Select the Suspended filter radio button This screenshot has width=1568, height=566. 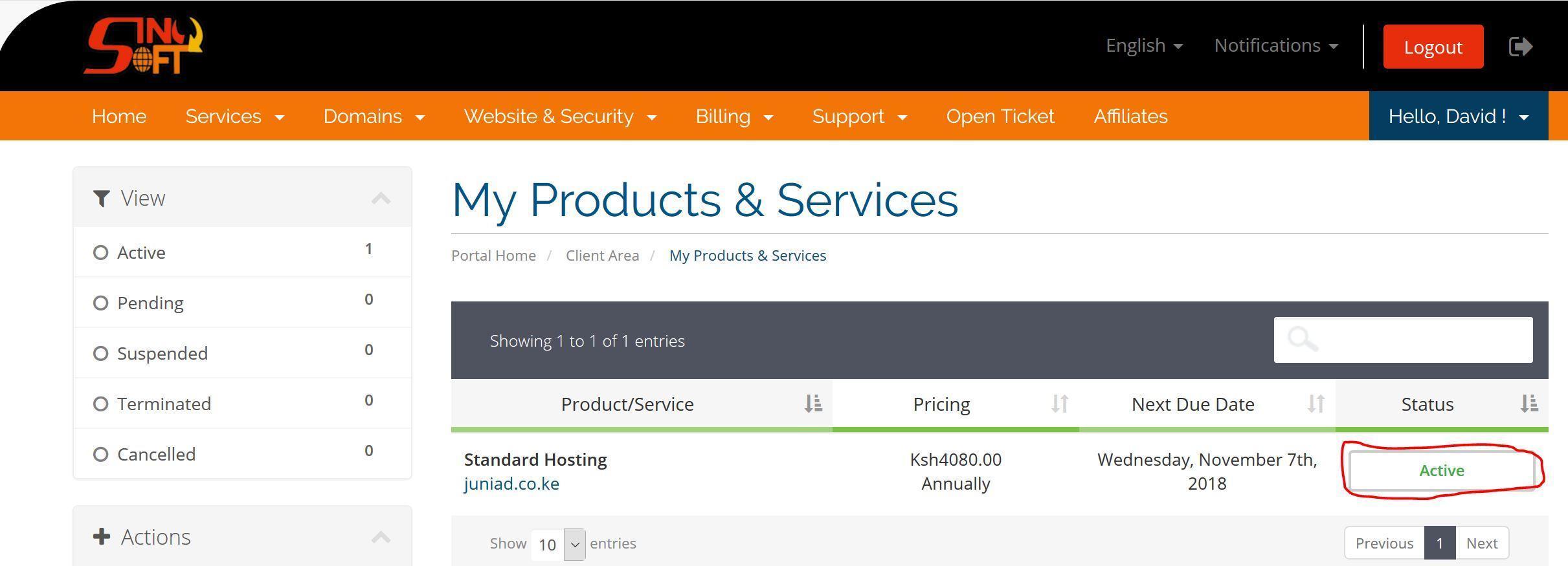pyautogui.click(x=100, y=353)
